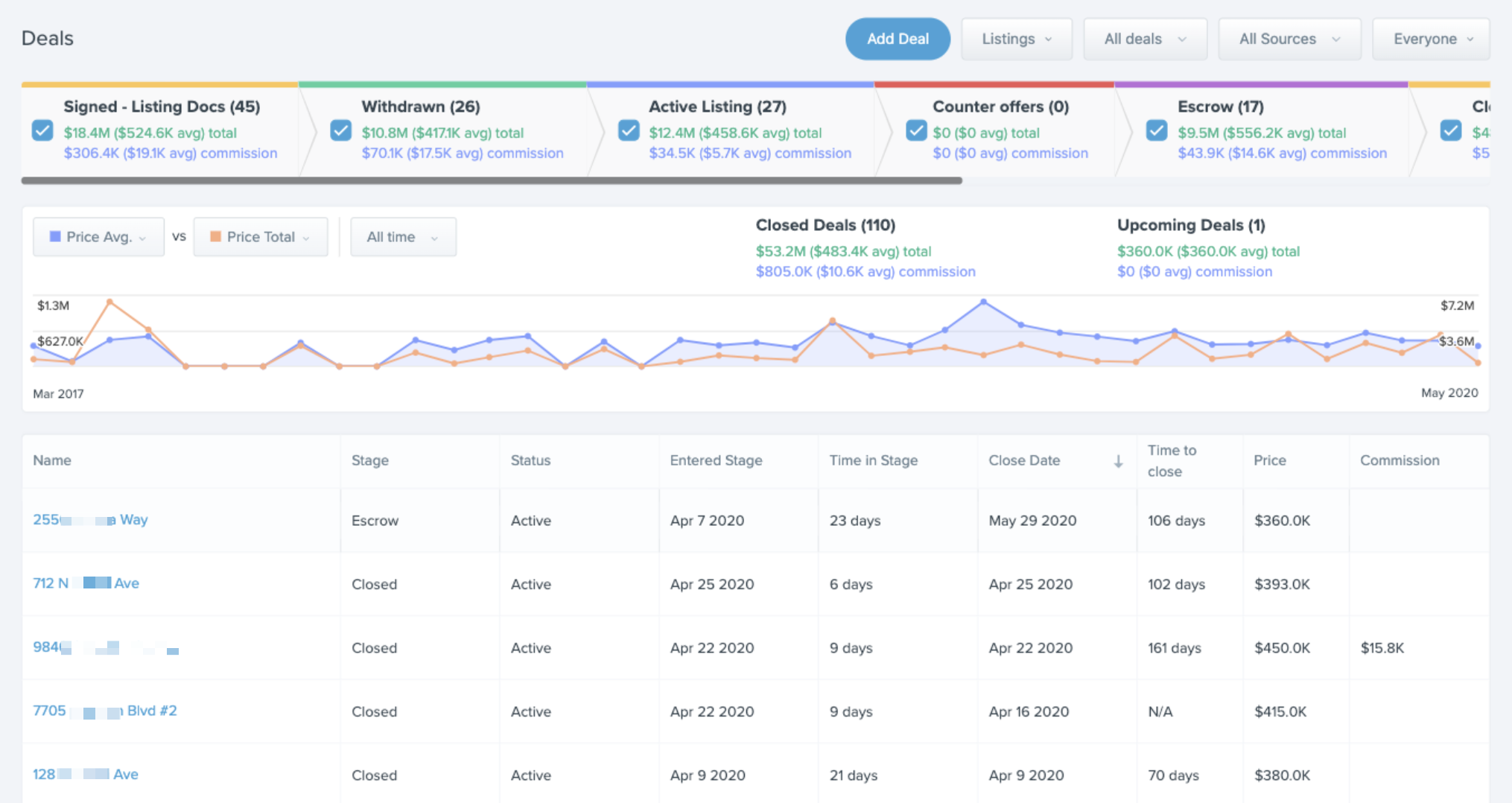Uncheck the Counter offers checkbox

click(x=916, y=130)
